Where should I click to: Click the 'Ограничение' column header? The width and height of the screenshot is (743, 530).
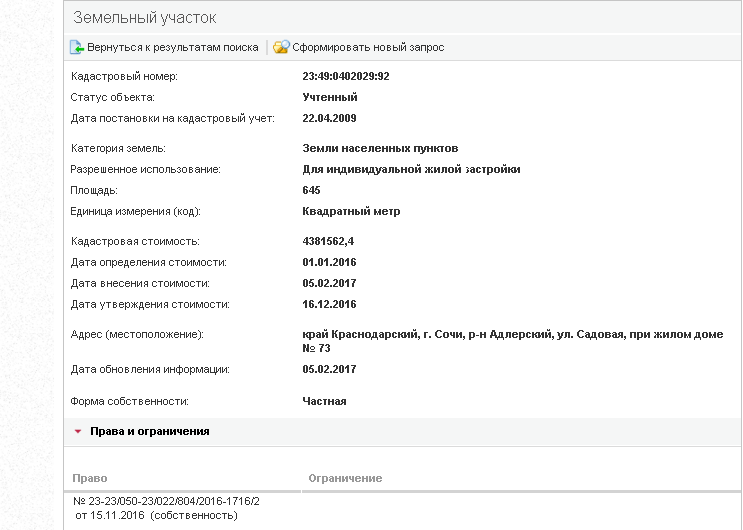click(x=345, y=478)
